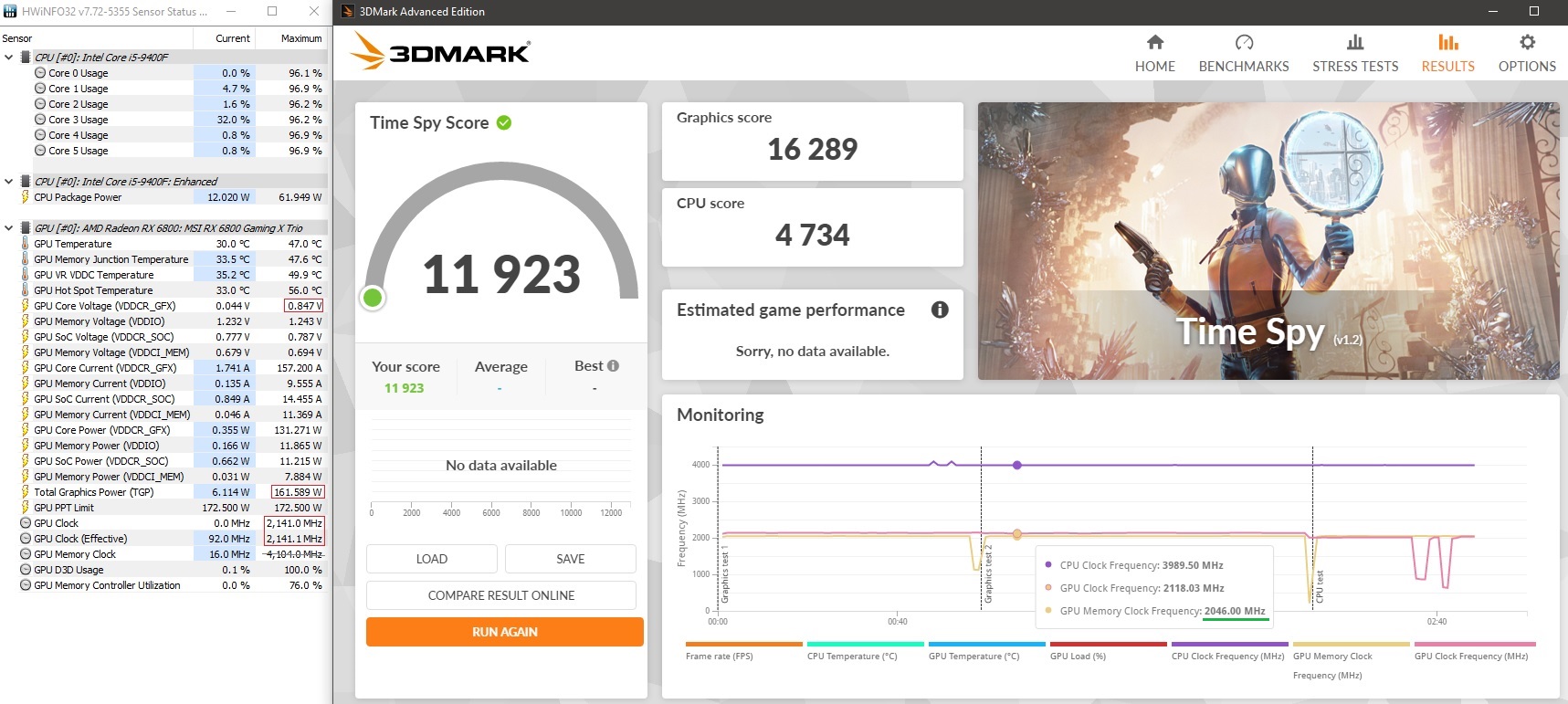Select the GPU Clock (Effective) row

164,539
